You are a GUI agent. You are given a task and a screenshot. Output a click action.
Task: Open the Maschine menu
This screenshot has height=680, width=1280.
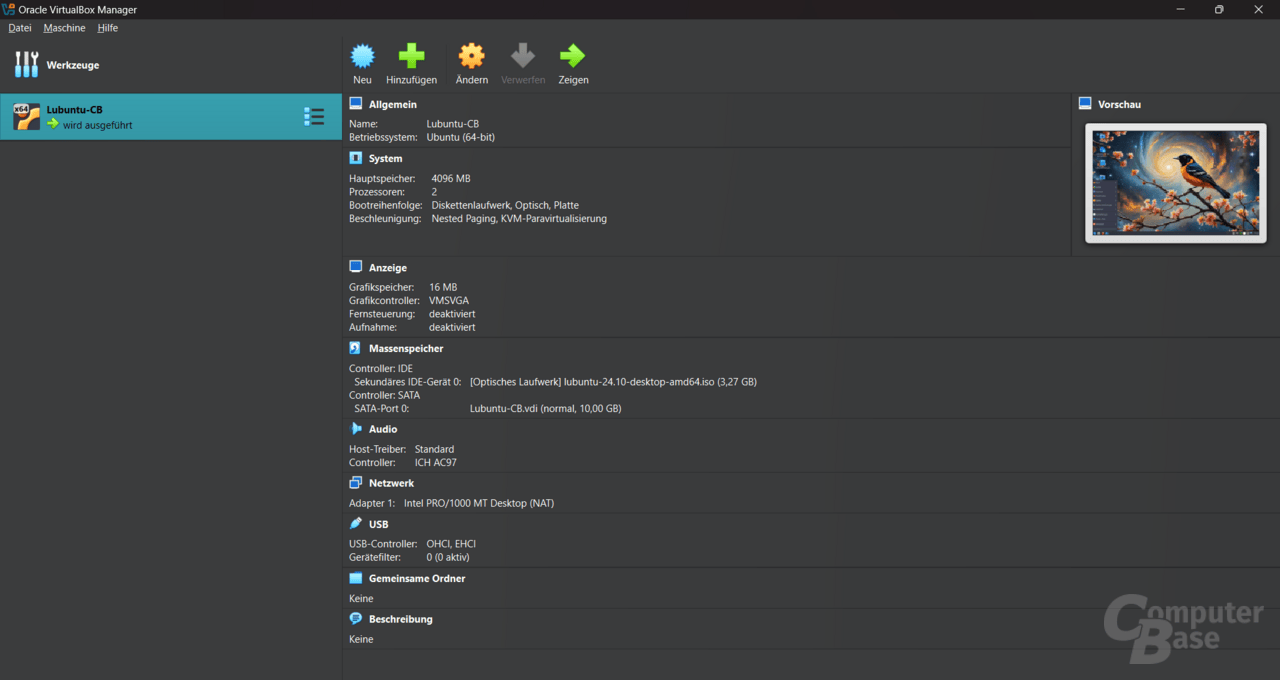coord(64,28)
